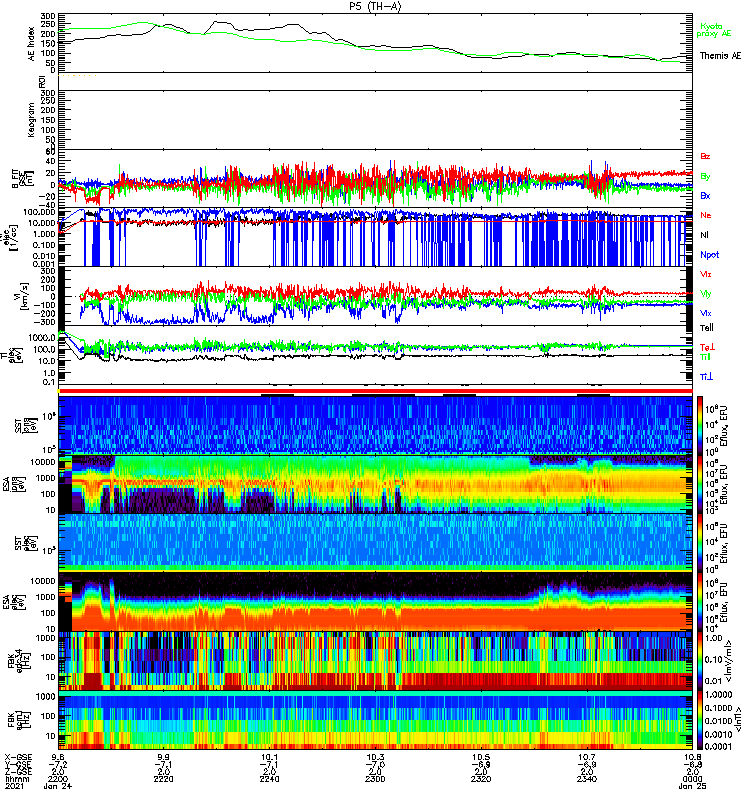Click the <|nT|> color bar of the FBK magnetic panel
Viewport: 750px width, 800px height.
pos(699,720)
